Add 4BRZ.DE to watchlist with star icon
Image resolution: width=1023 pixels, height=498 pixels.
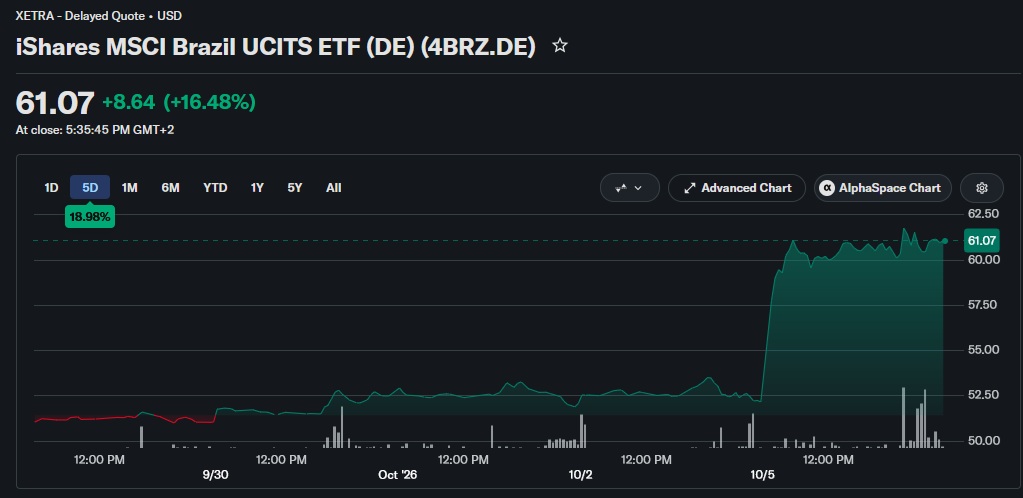tap(560, 46)
